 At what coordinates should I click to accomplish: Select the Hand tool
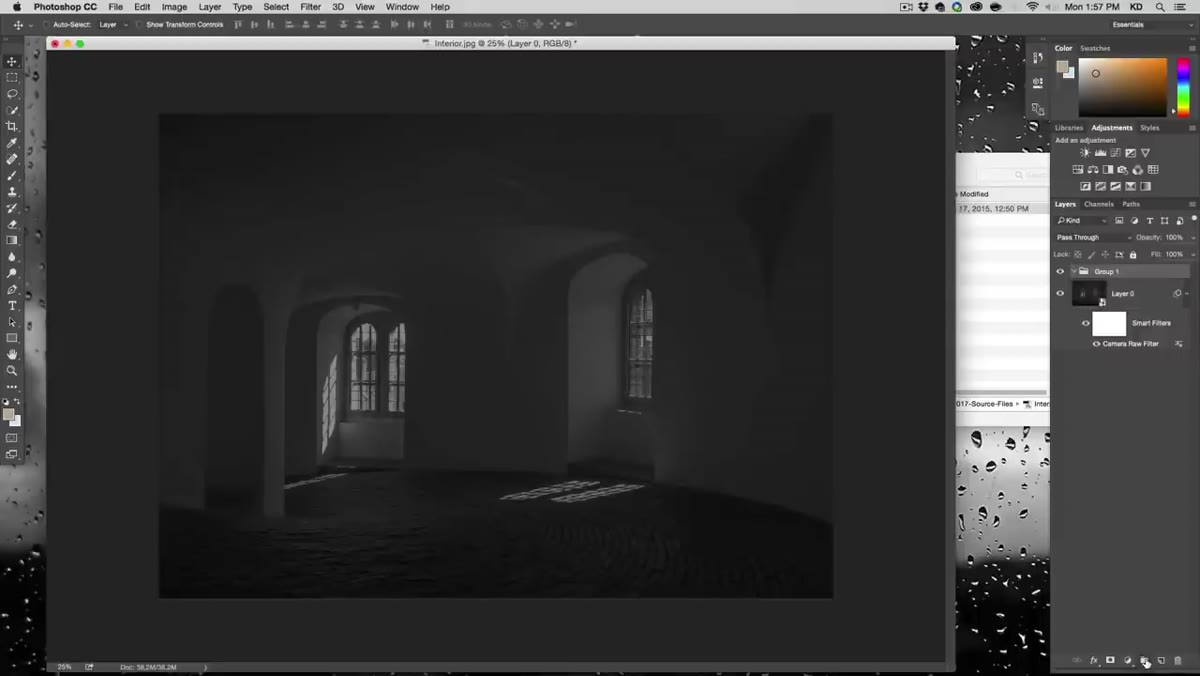(12, 354)
